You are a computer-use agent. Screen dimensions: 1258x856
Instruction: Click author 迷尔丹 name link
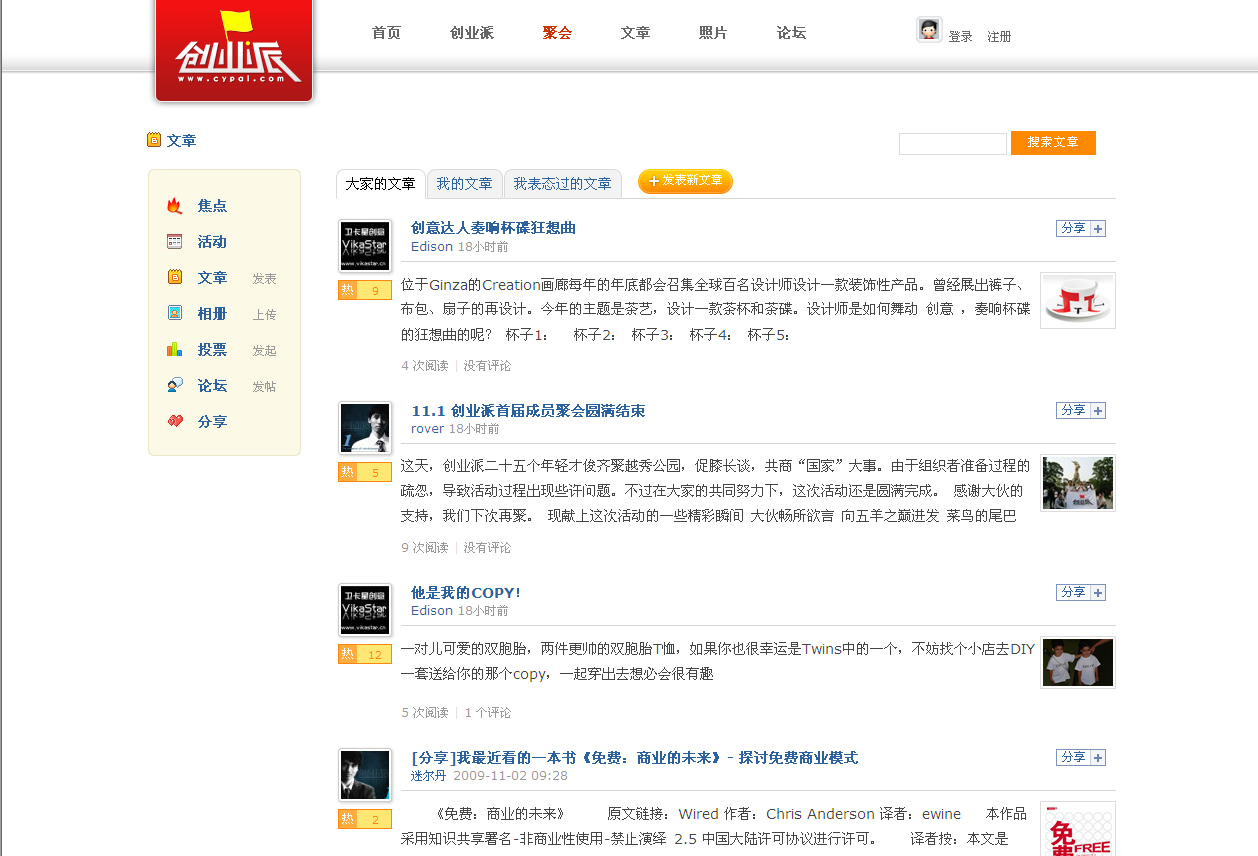click(429, 776)
